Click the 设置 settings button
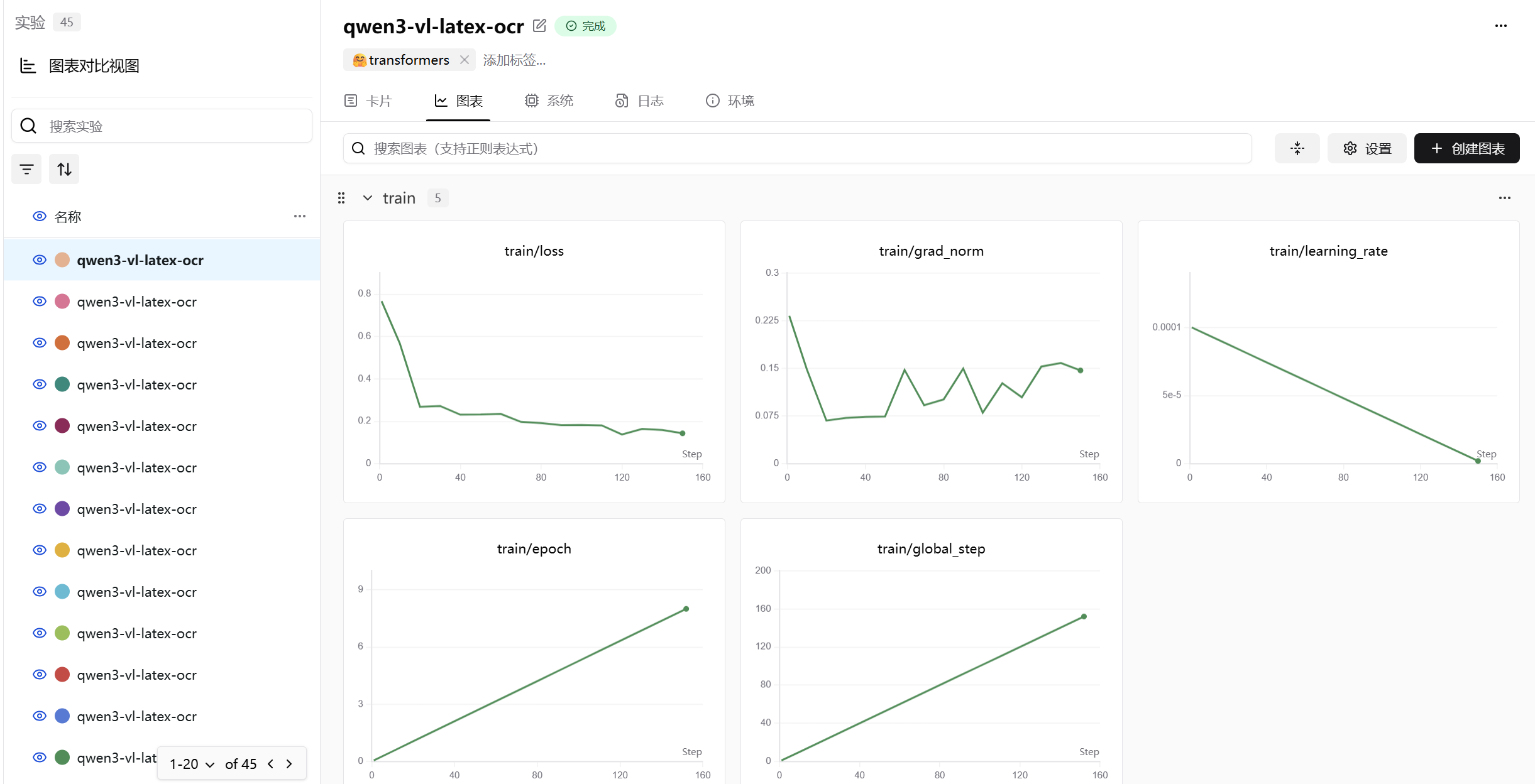1535x784 pixels. click(x=1367, y=148)
